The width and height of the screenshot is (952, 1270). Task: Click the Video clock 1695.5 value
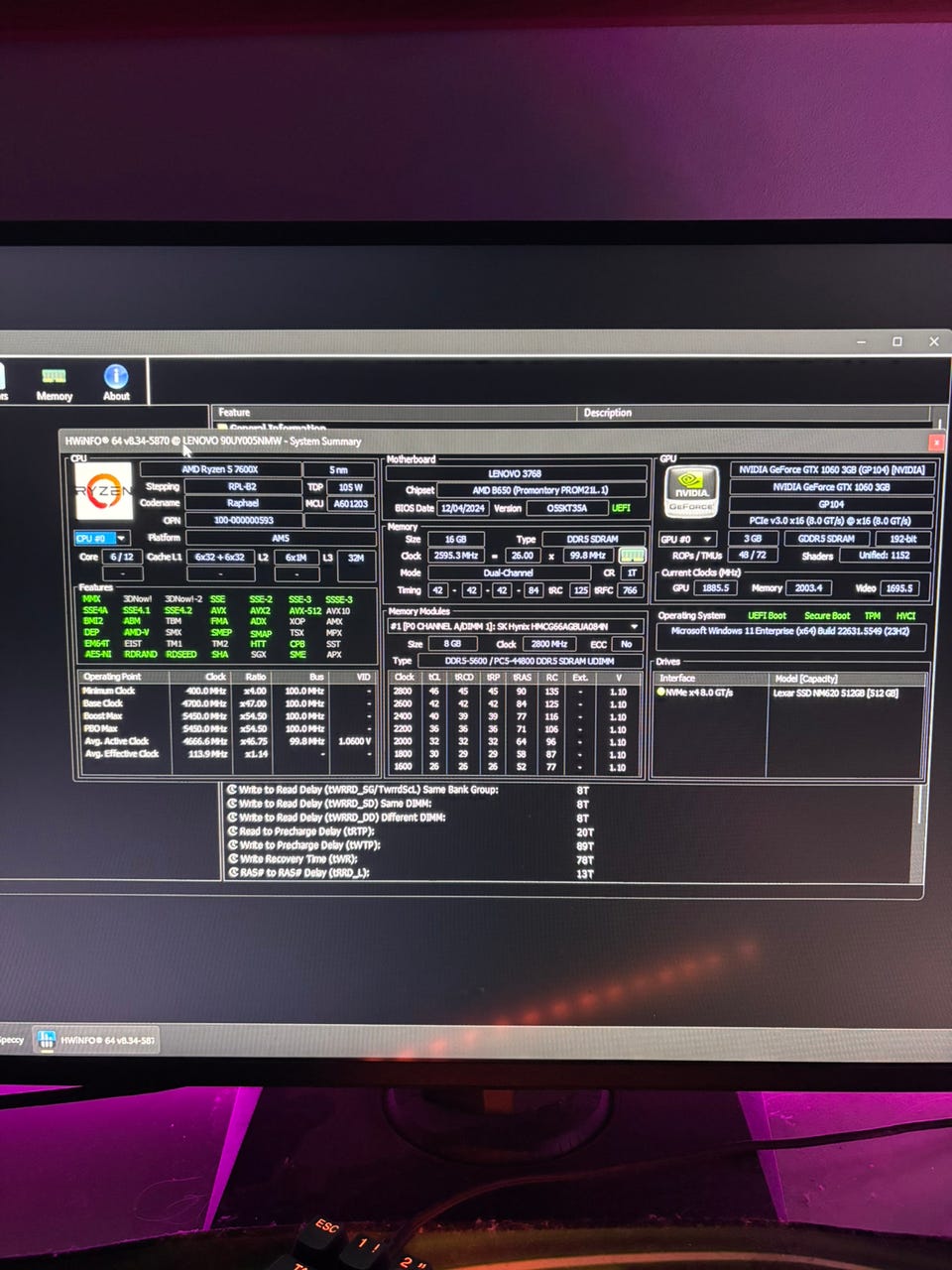click(x=898, y=588)
